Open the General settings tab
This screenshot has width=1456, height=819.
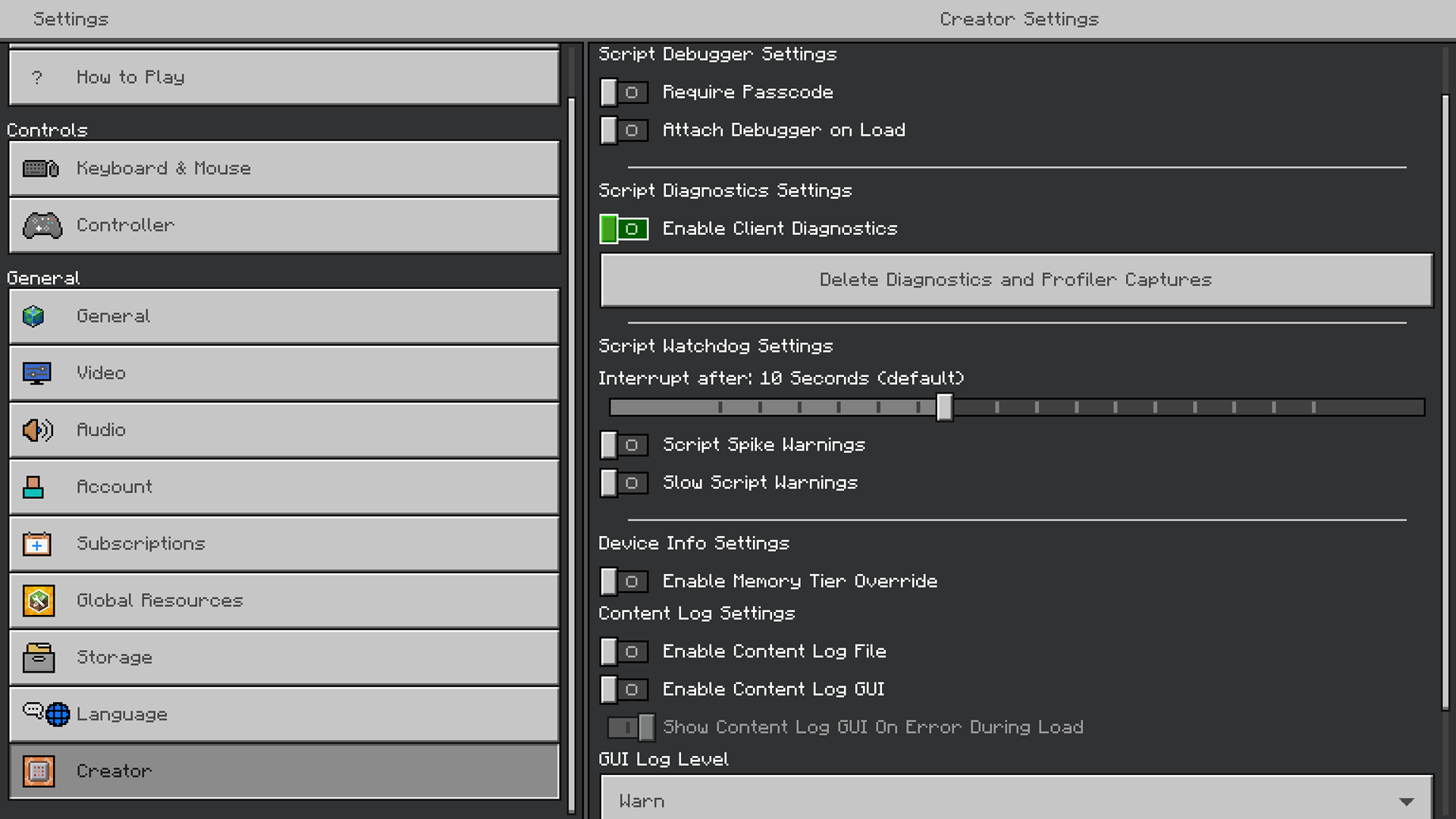pyautogui.click(x=284, y=316)
